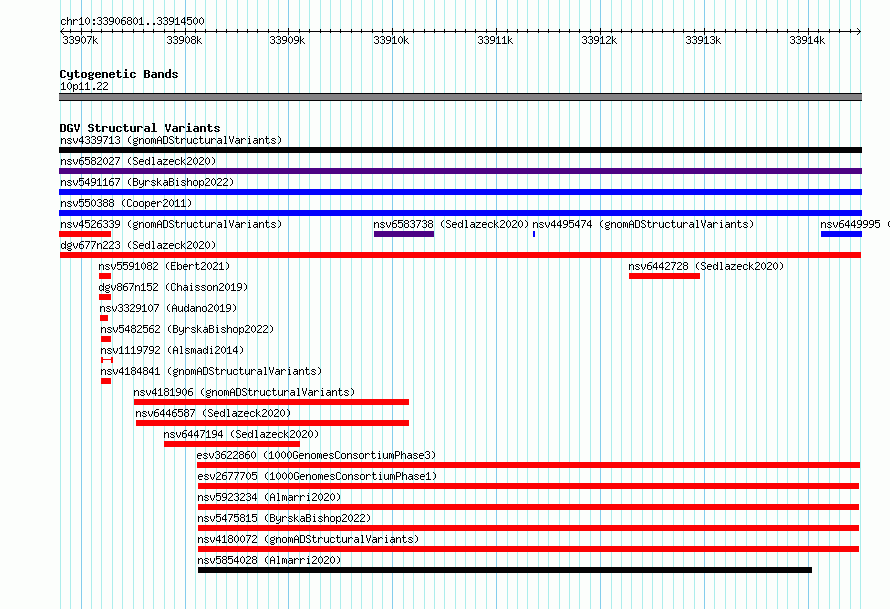Click the blue nsv6449995 variant bar
890x609 pixels.
tap(841, 234)
